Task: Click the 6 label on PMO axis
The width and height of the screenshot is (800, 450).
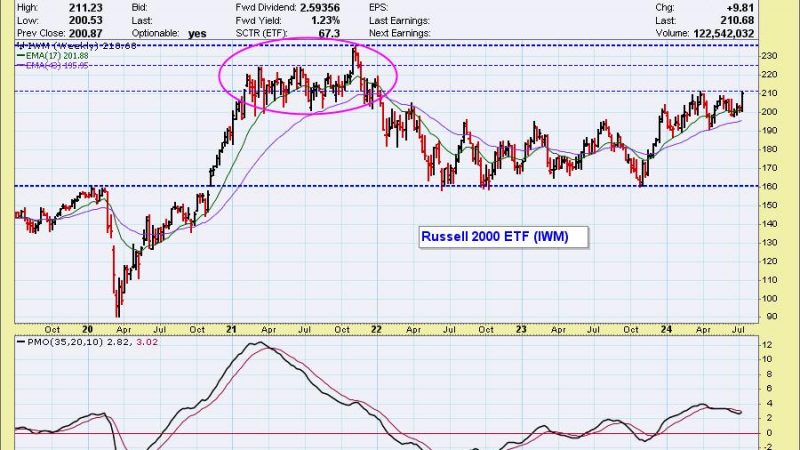Action: coord(769,389)
